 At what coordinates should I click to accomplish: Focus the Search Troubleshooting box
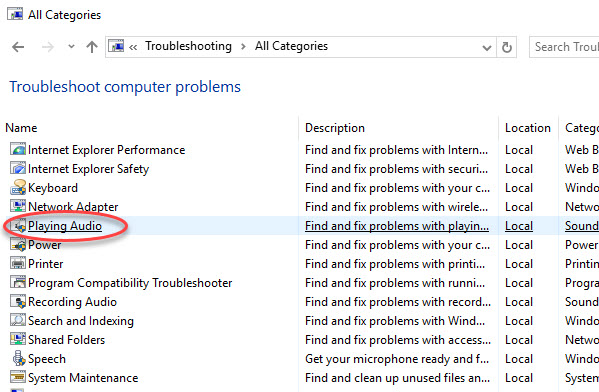pyautogui.click(x=564, y=47)
